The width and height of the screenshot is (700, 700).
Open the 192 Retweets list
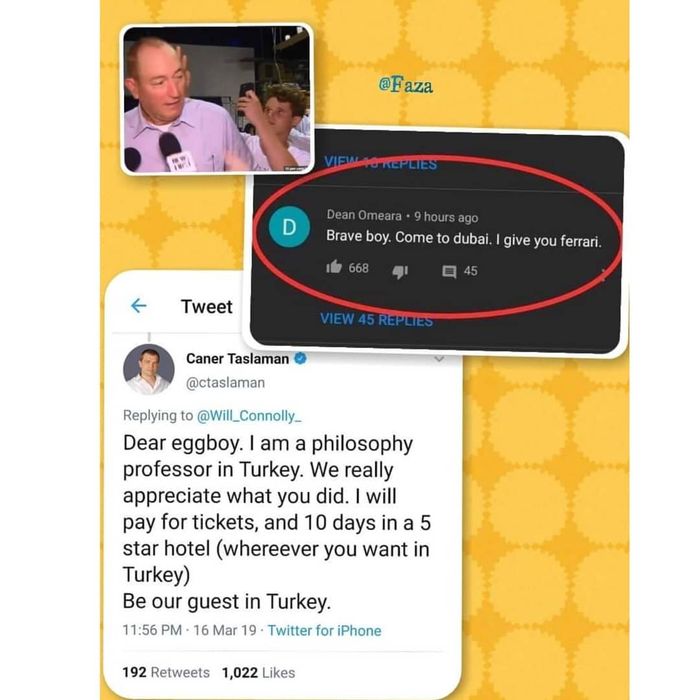pos(166,672)
